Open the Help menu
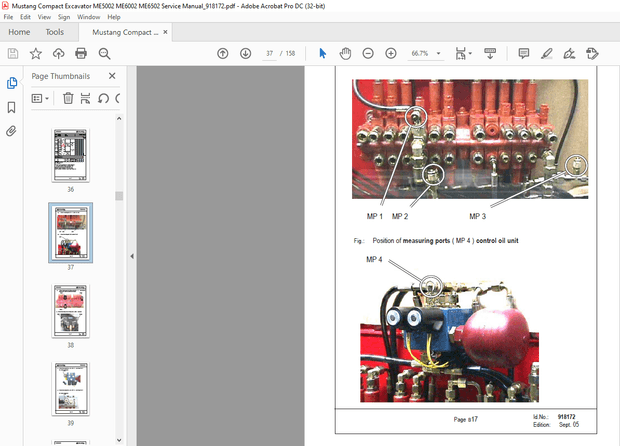This screenshot has width=620, height=446. click(114, 17)
